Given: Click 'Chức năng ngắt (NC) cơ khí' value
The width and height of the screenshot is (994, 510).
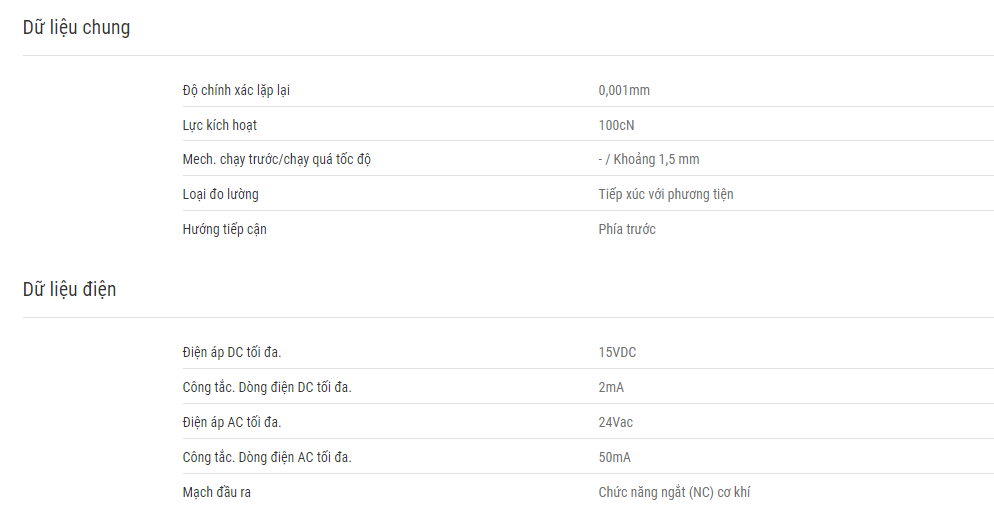Looking at the screenshot, I should click(674, 492).
